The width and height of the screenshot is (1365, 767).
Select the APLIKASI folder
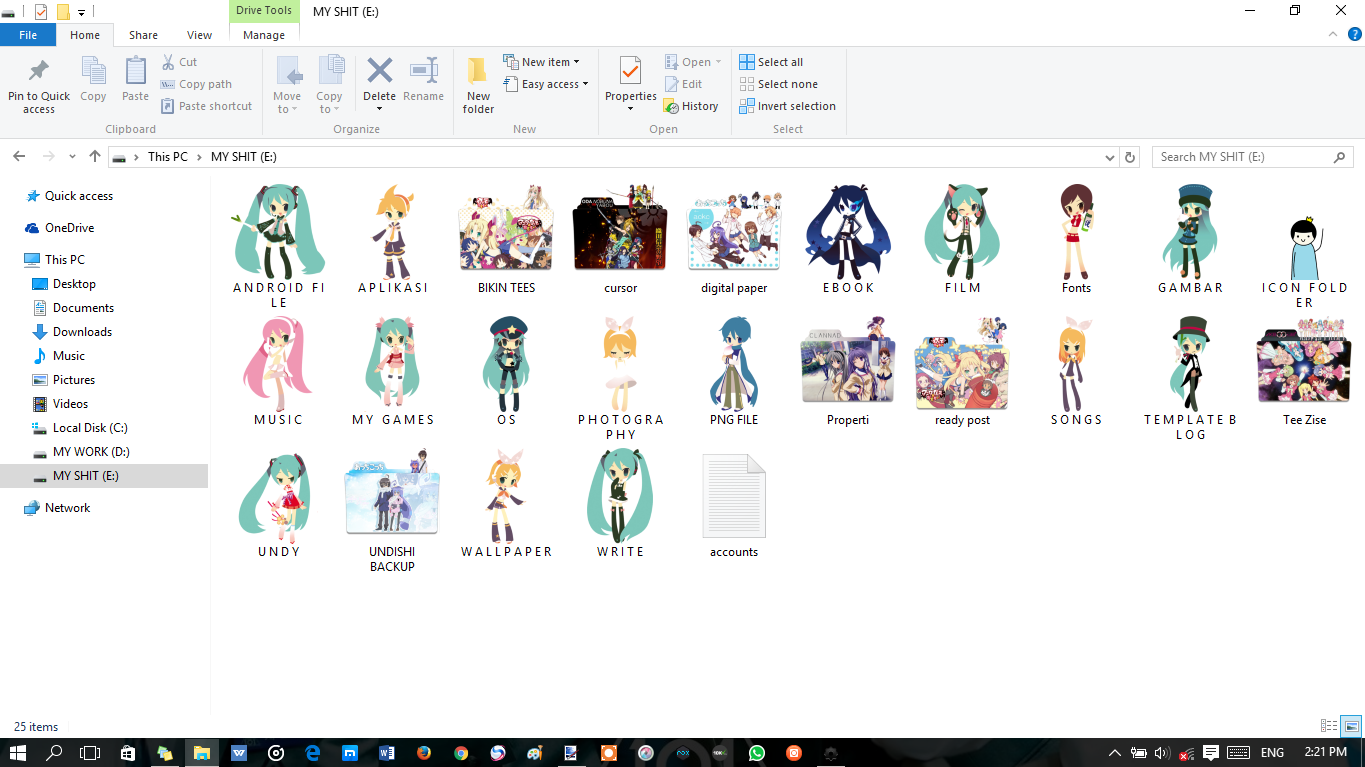(393, 240)
